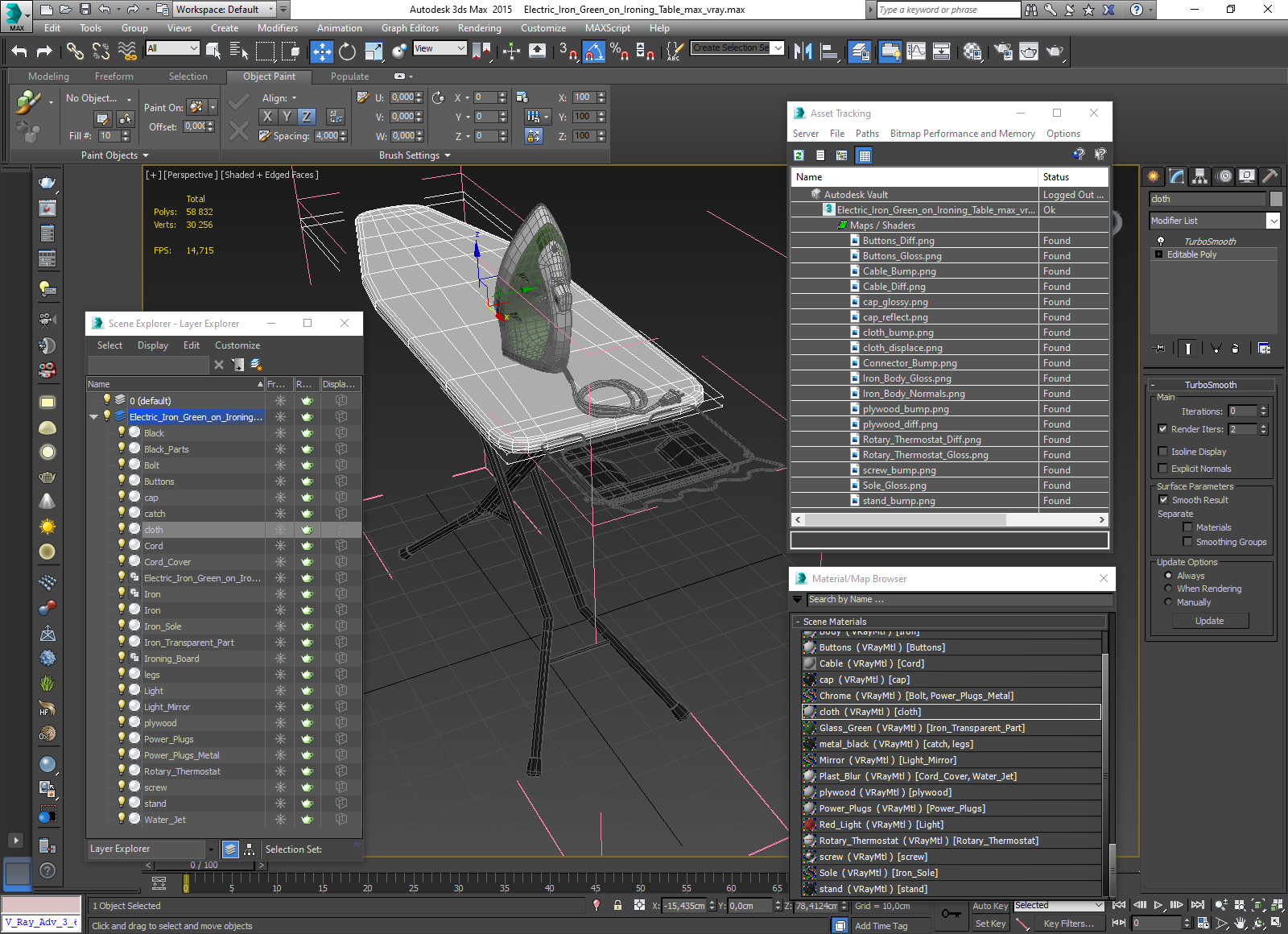Open the Motion command panel tab
Screen dimensions: 1288x934
point(1224,176)
